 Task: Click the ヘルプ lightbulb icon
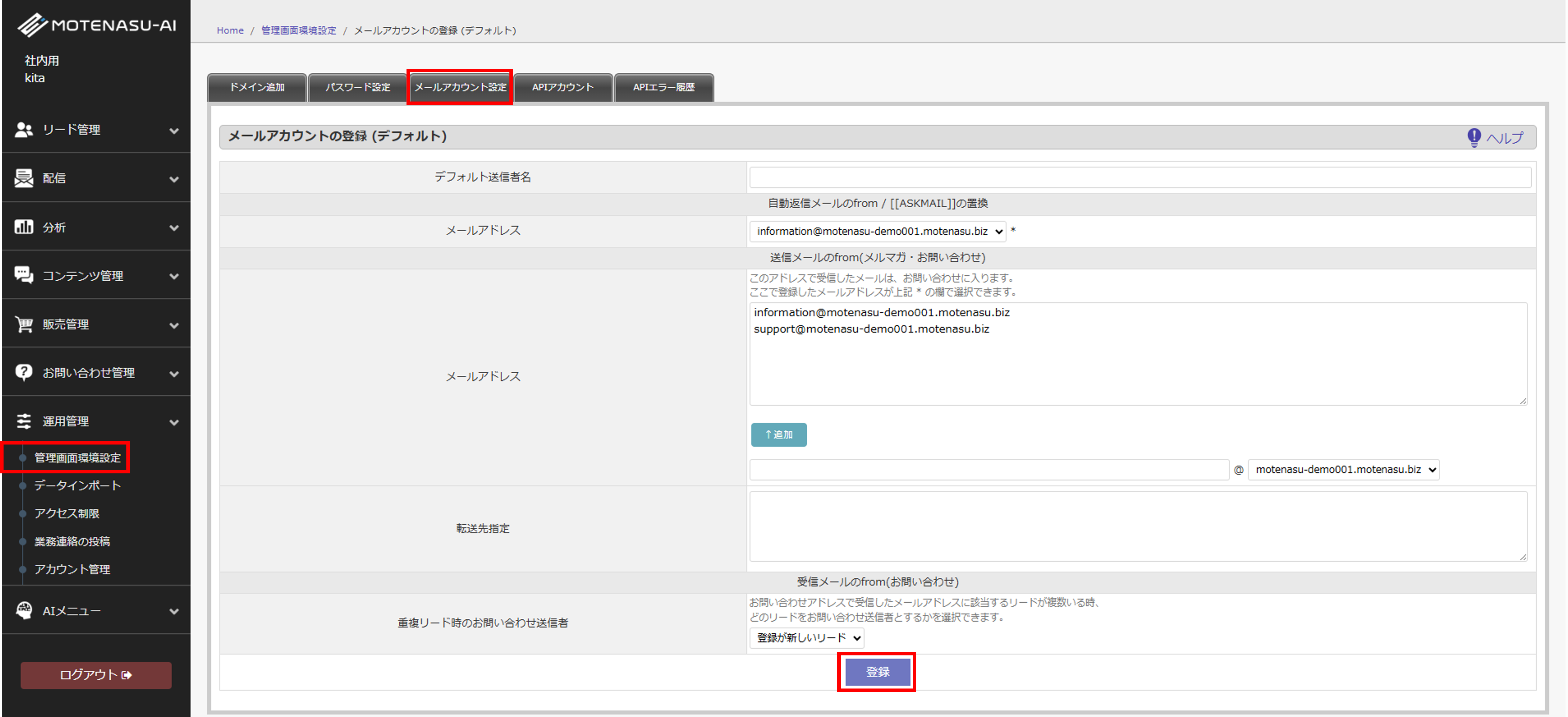click(x=1474, y=138)
